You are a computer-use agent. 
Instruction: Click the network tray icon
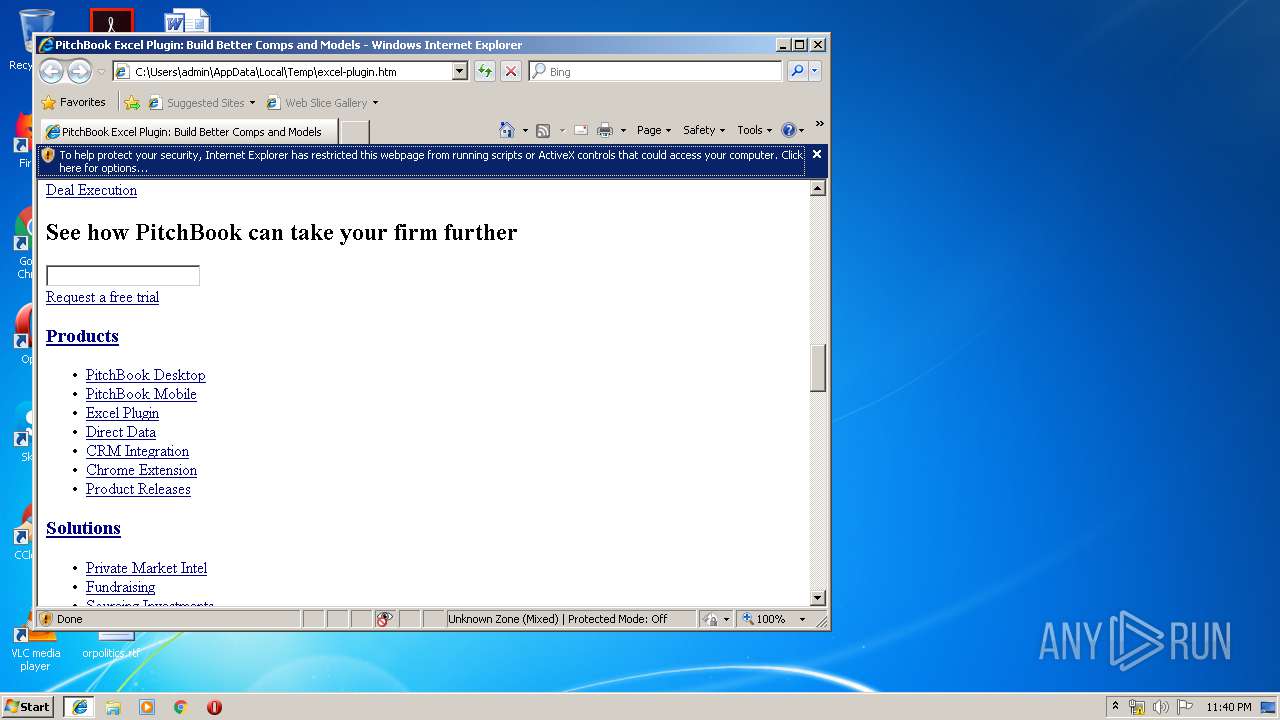(1137, 707)
